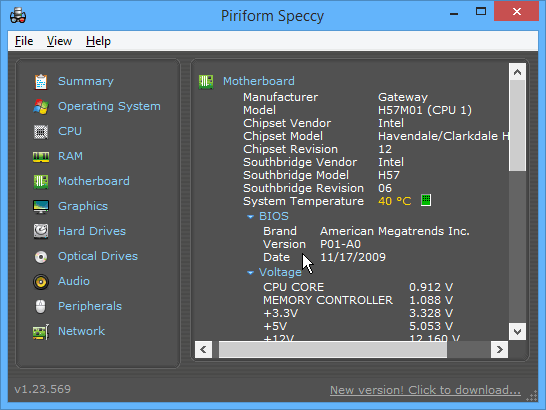Click the Chipset Revision value 12
Screen dimensions: 546x410
point(385,149)
